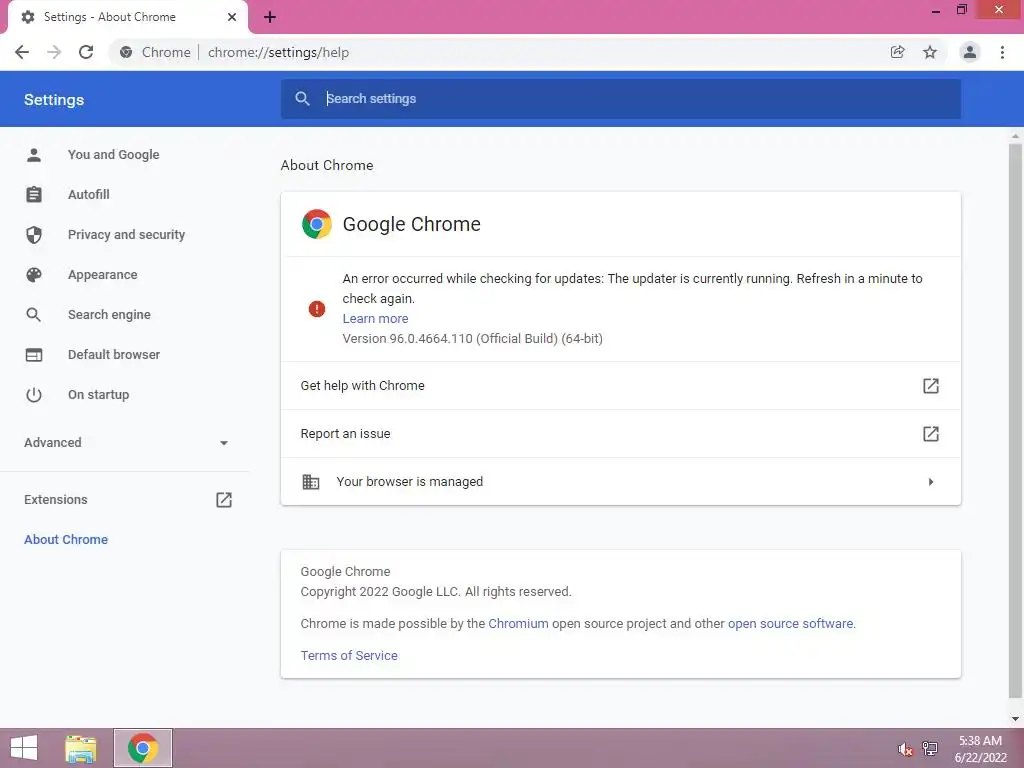
Task: Open Privacy and security settings
Action: (126, 234)
